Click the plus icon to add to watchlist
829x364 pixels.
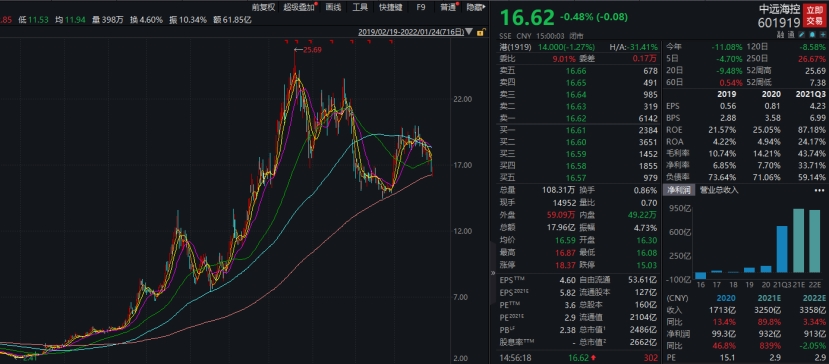[x=823, y=34]
